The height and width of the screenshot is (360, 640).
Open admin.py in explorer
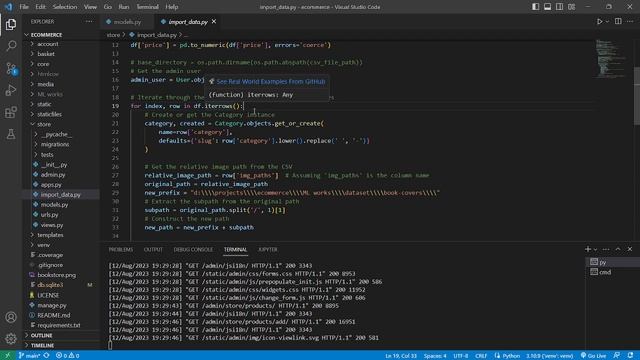(61, 174)
